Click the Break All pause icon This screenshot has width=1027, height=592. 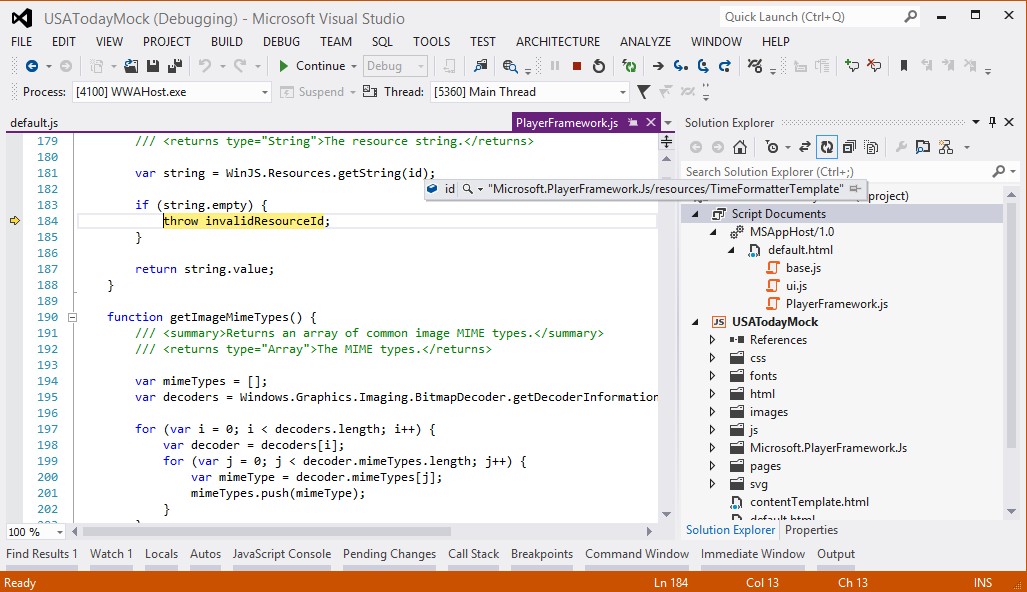(556, 66)
